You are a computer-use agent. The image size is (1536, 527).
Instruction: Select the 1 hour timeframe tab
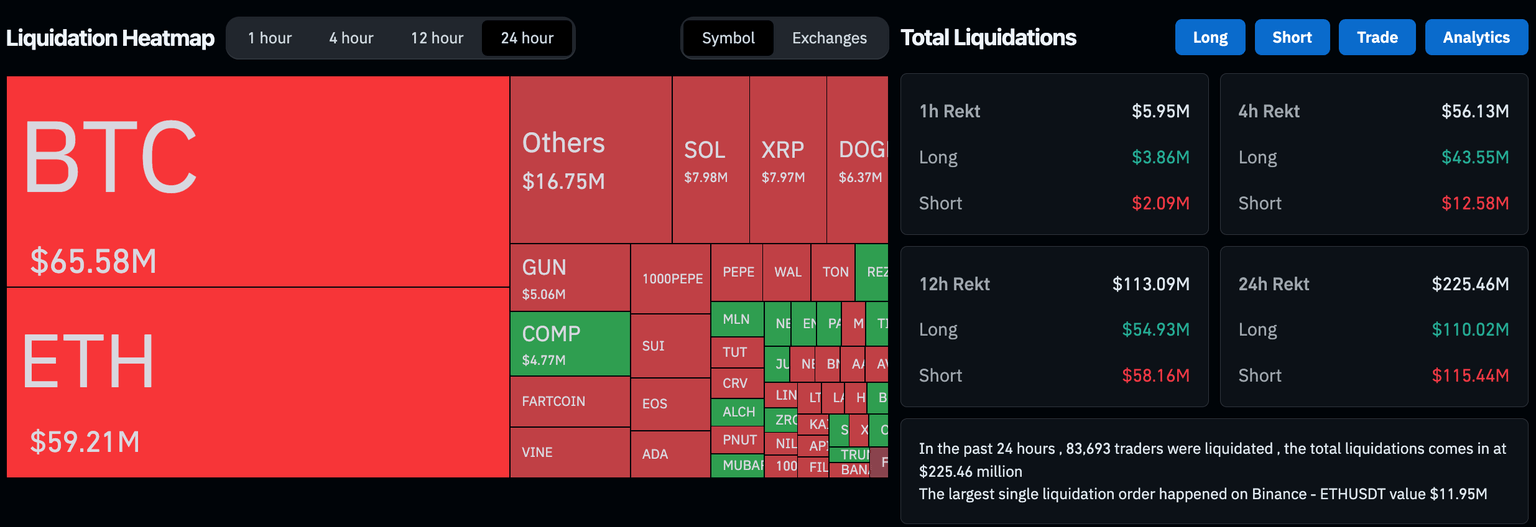(270, 38)
